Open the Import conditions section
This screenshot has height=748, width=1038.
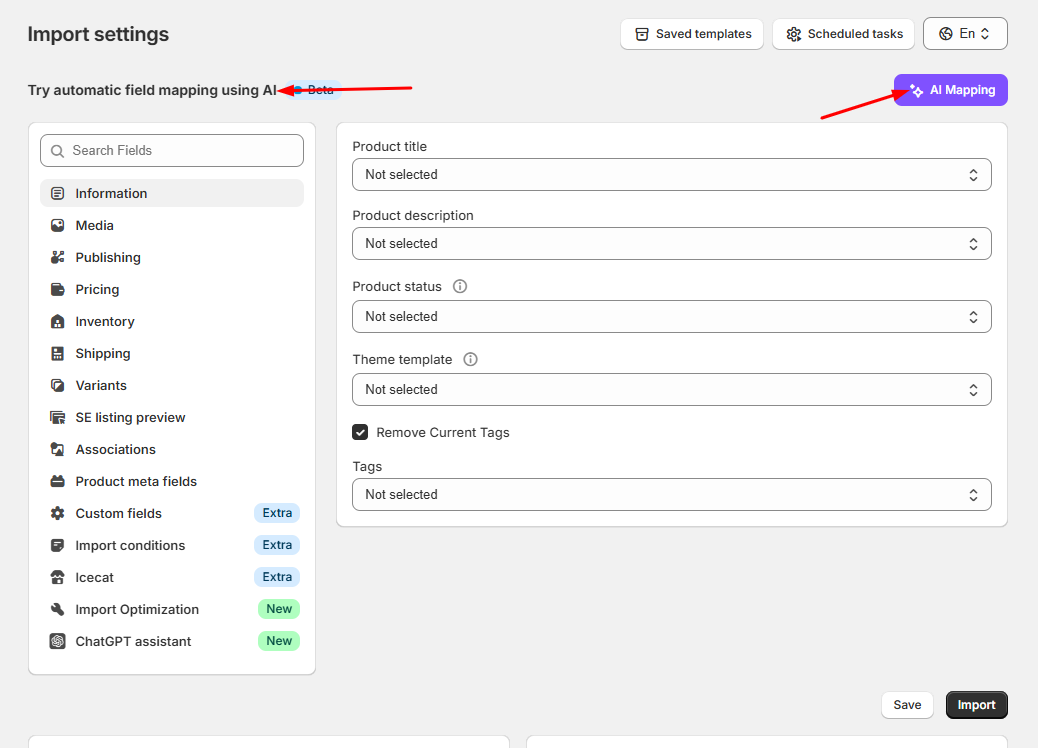click(x=172, y=545)
